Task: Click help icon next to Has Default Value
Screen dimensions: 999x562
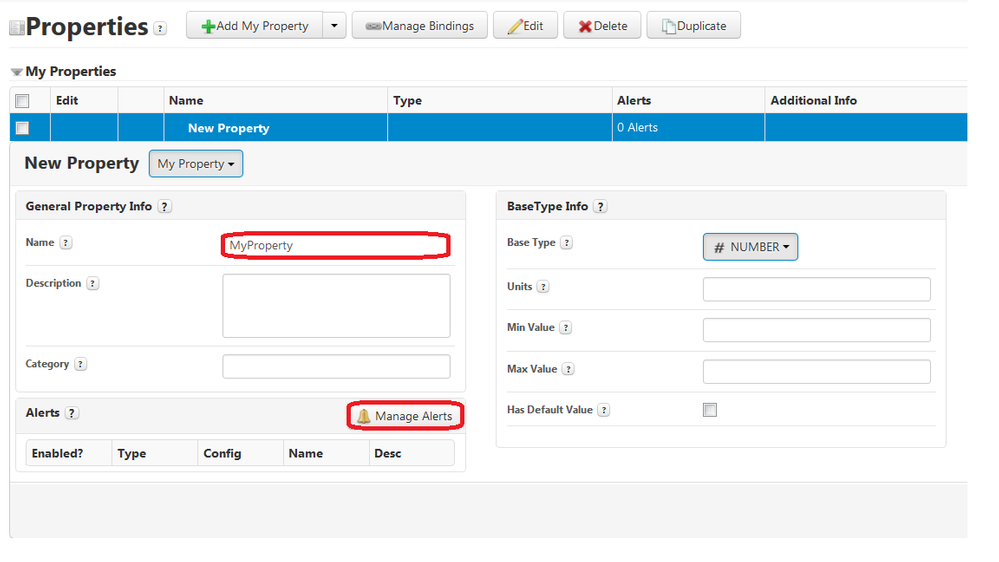Action: tap(603, 410)
